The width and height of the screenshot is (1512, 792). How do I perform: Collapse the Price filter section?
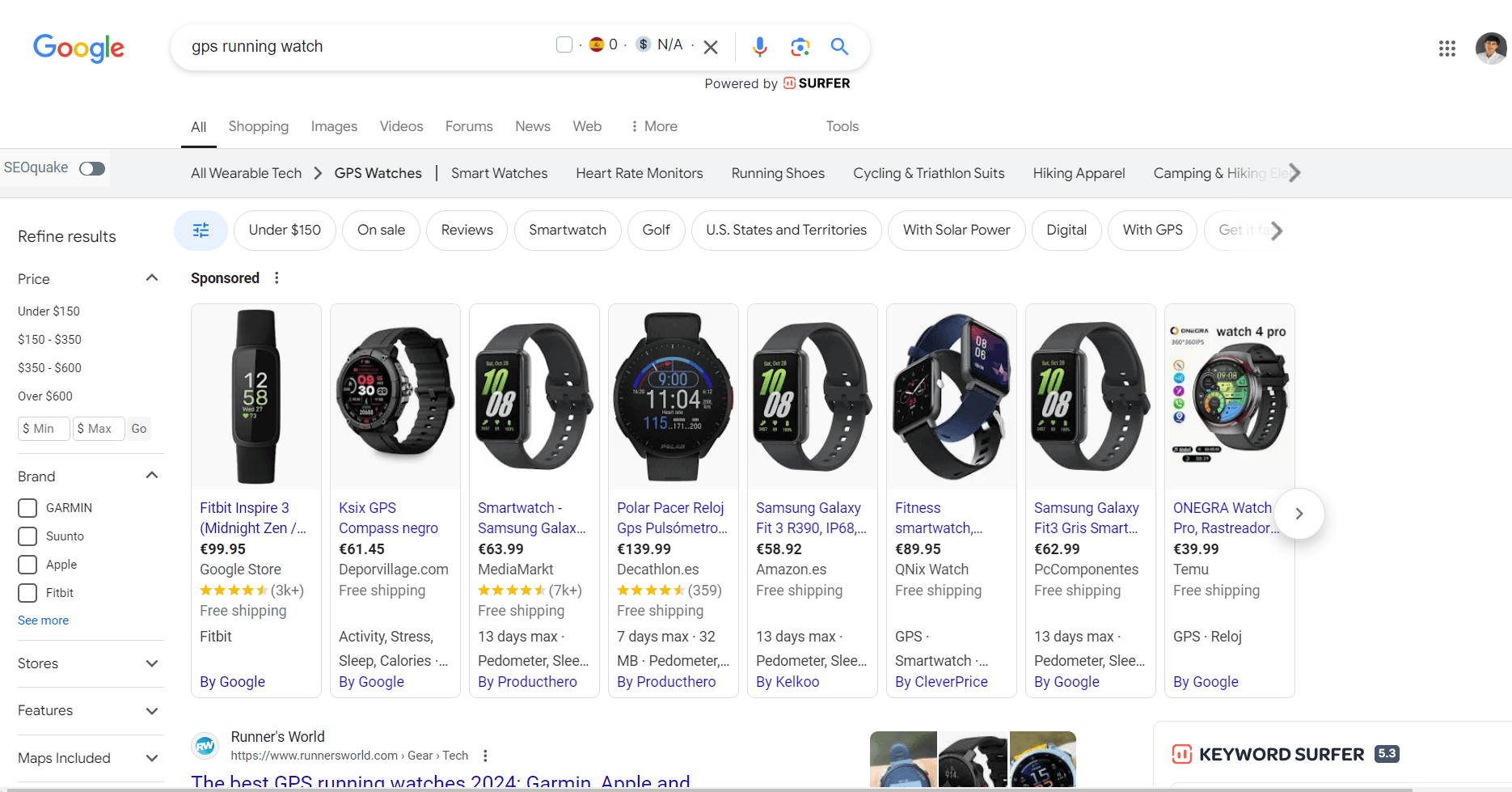(x=152, y=278)
